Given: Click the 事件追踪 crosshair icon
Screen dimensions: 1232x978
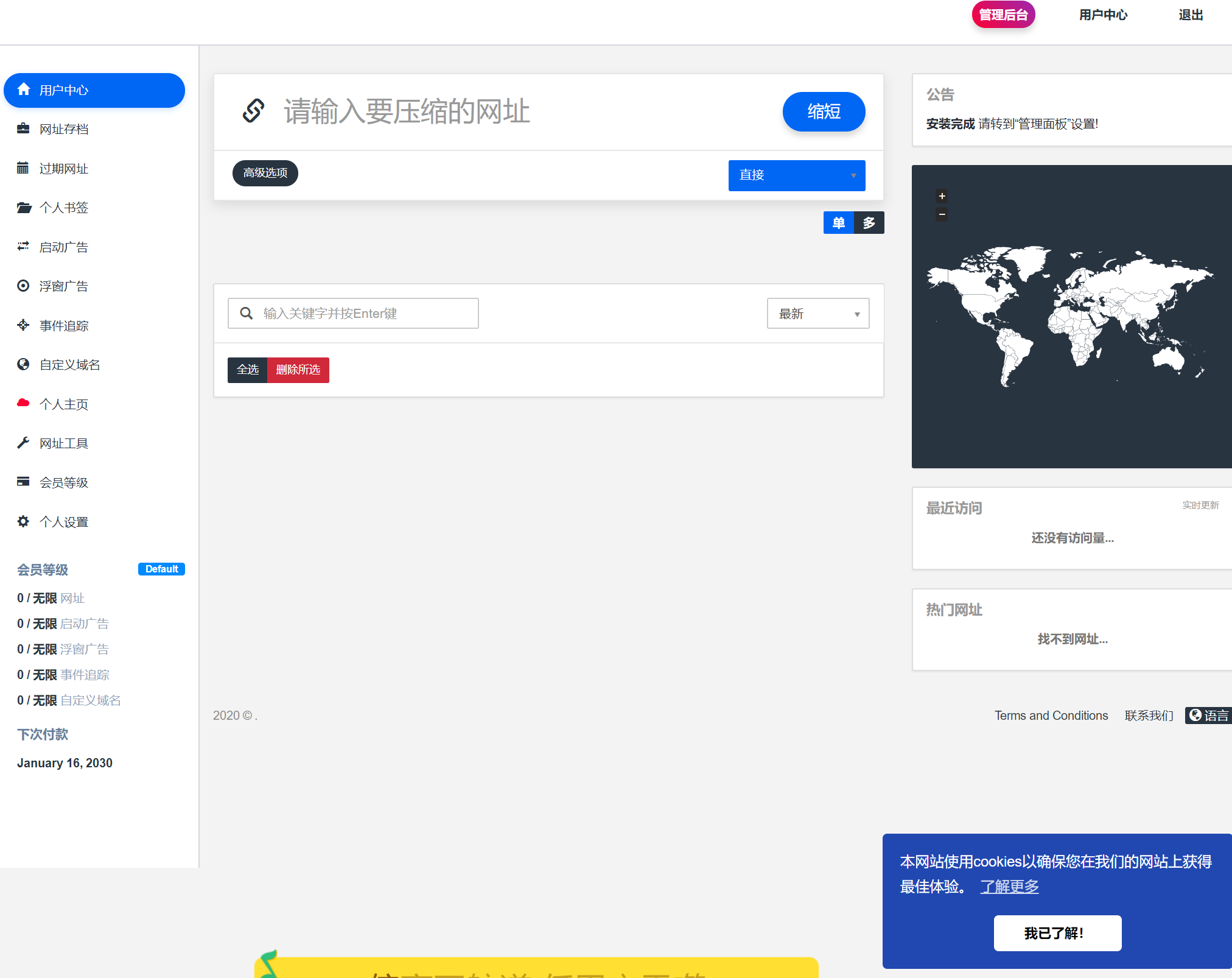Looking at the screenshot, I should pyautogui.click(x=23, y=325).
